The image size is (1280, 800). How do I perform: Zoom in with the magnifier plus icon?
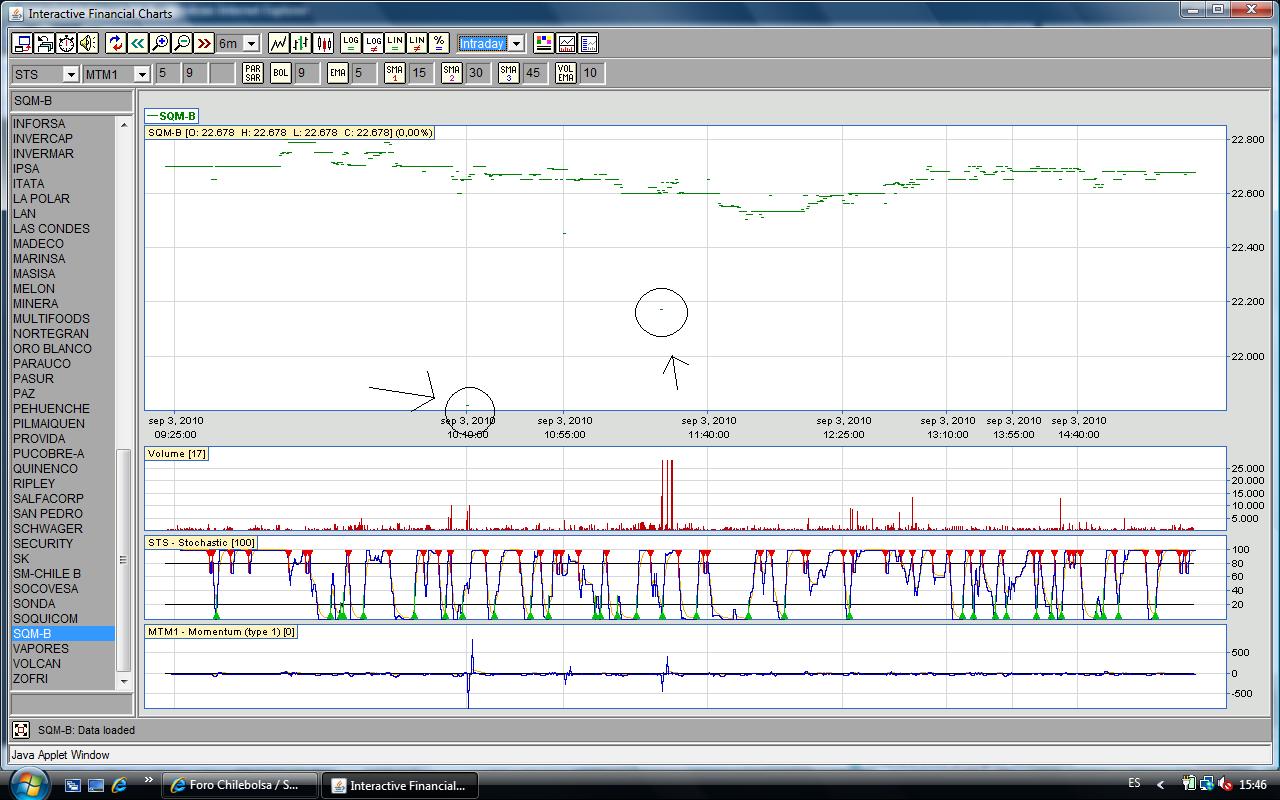pyautogui.click(x=160, y=43)
